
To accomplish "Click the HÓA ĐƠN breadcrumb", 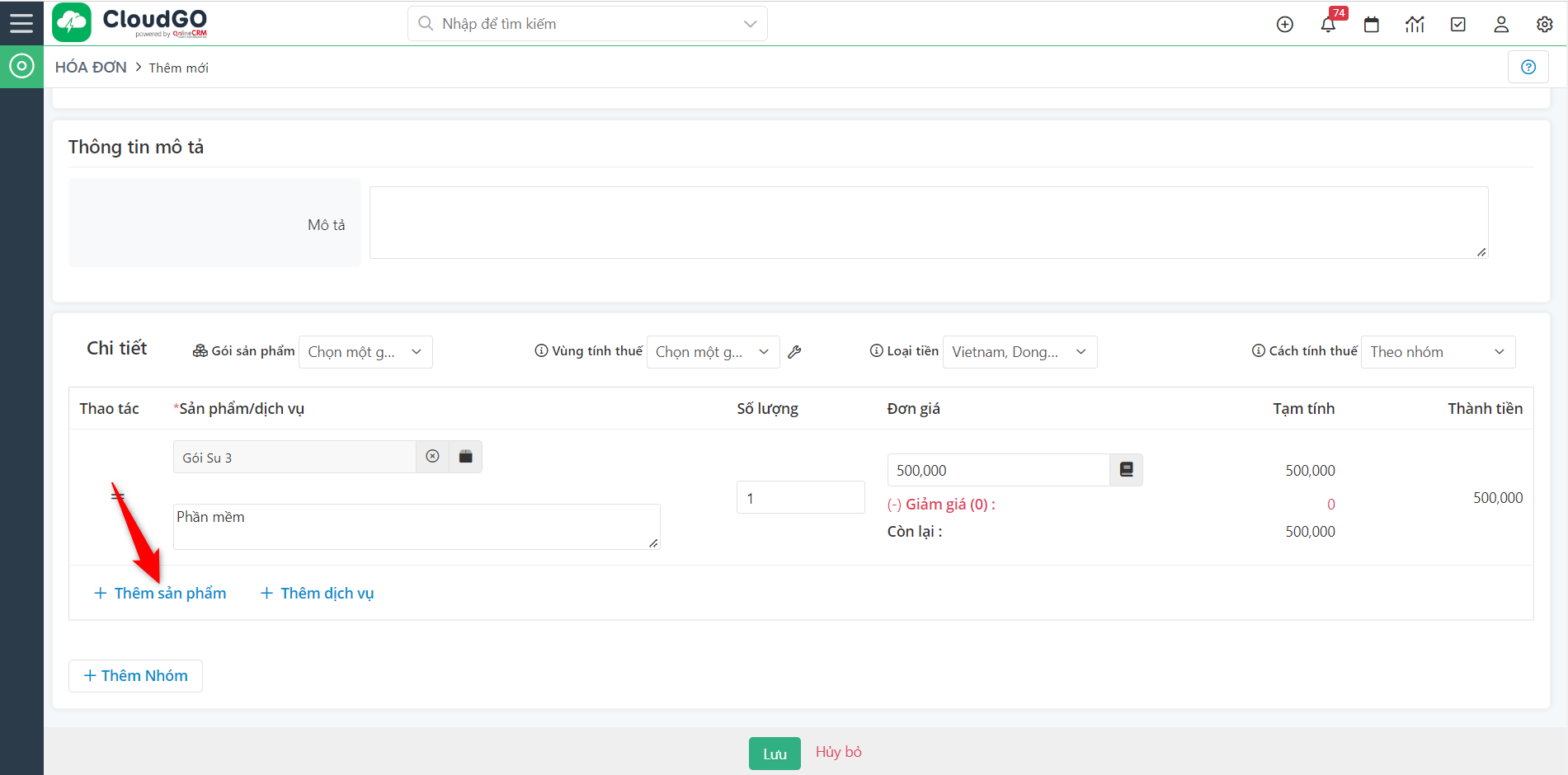I will (91, 68).
